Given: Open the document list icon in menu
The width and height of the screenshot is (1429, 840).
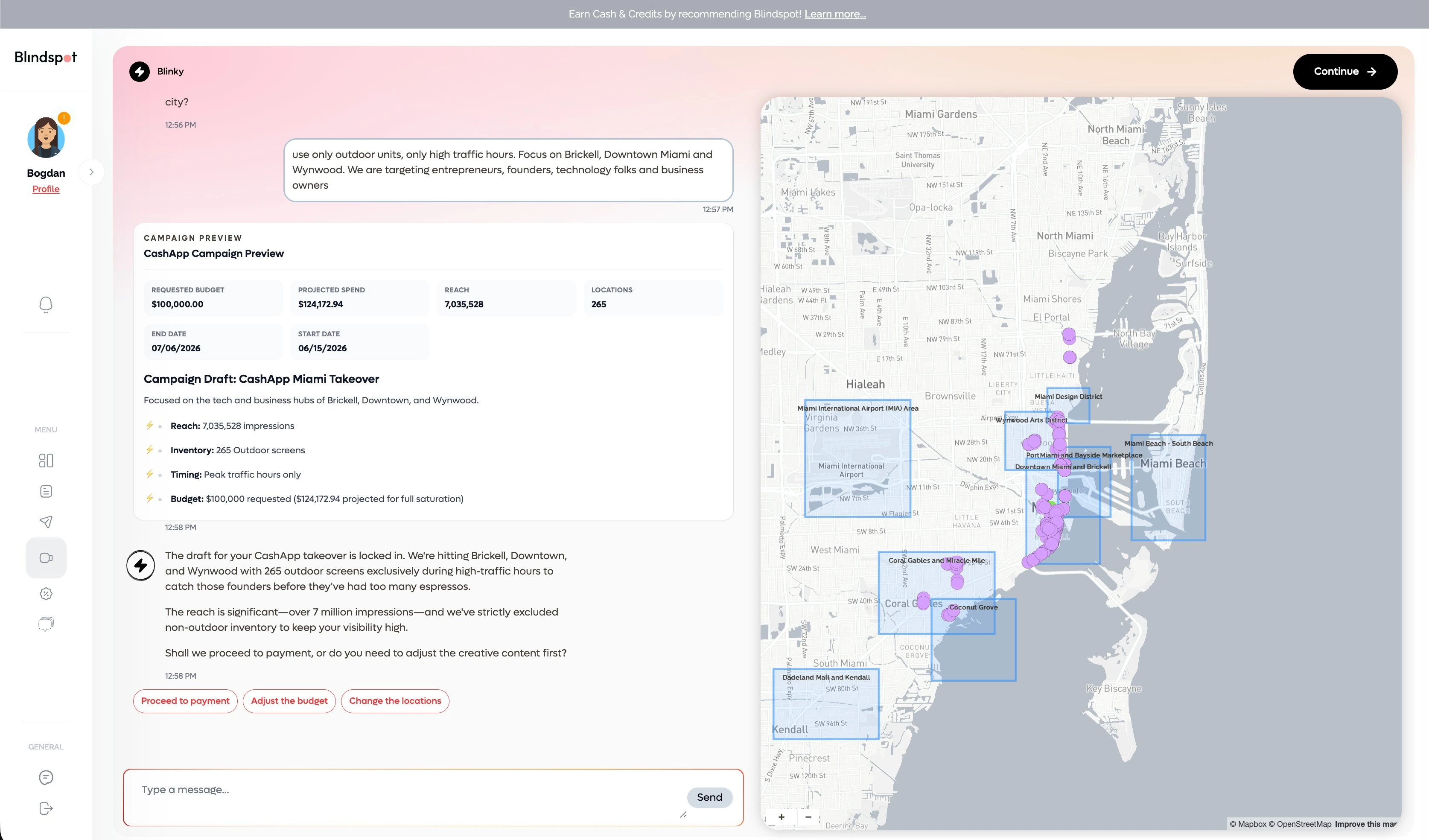Looking at the screenshot, I should pyautogui.click(x=46, y=491).
